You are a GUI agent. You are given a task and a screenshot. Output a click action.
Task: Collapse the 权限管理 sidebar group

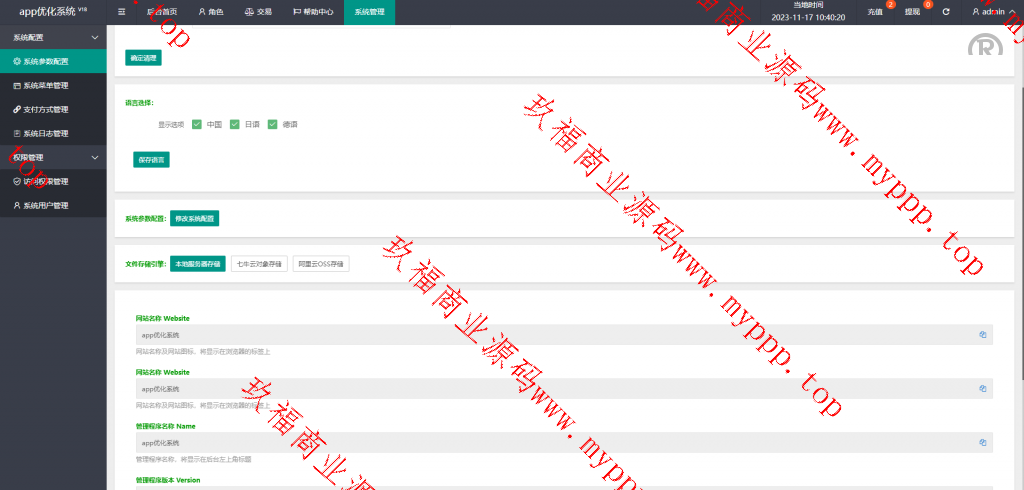[x=94, y=158]
